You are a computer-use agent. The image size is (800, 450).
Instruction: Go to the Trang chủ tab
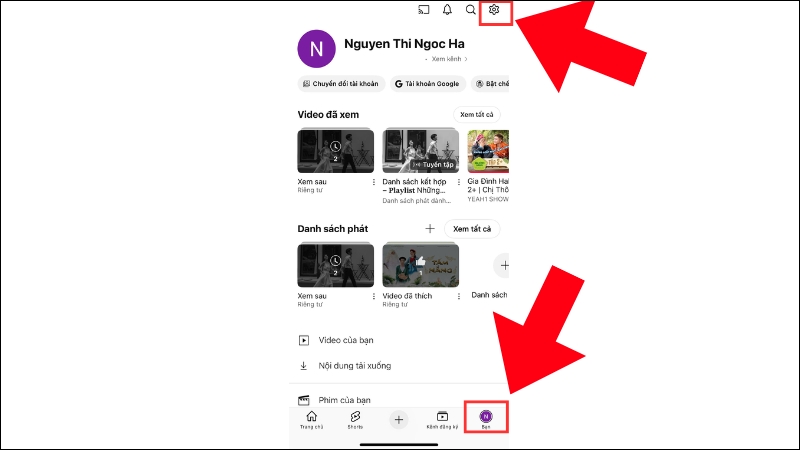coord(311,419)
